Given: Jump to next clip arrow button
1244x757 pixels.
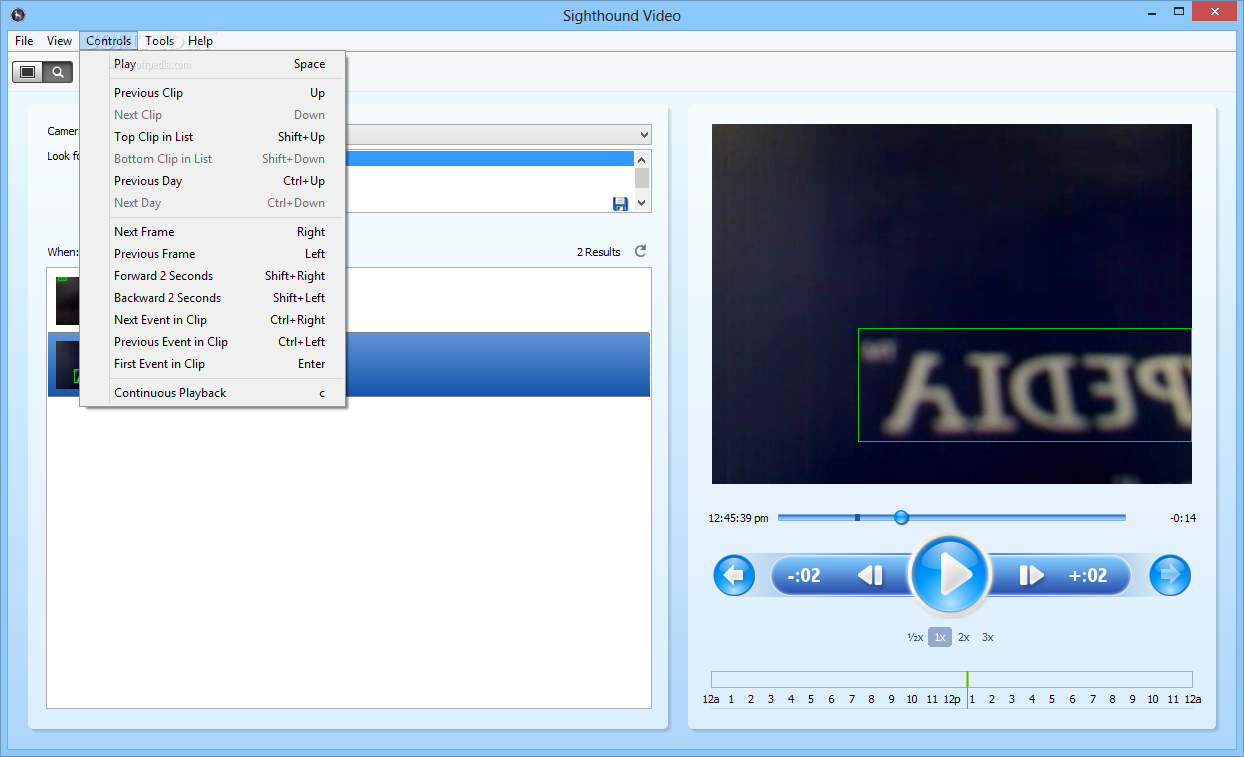Looking at the screenshot, I should 1170,575.
